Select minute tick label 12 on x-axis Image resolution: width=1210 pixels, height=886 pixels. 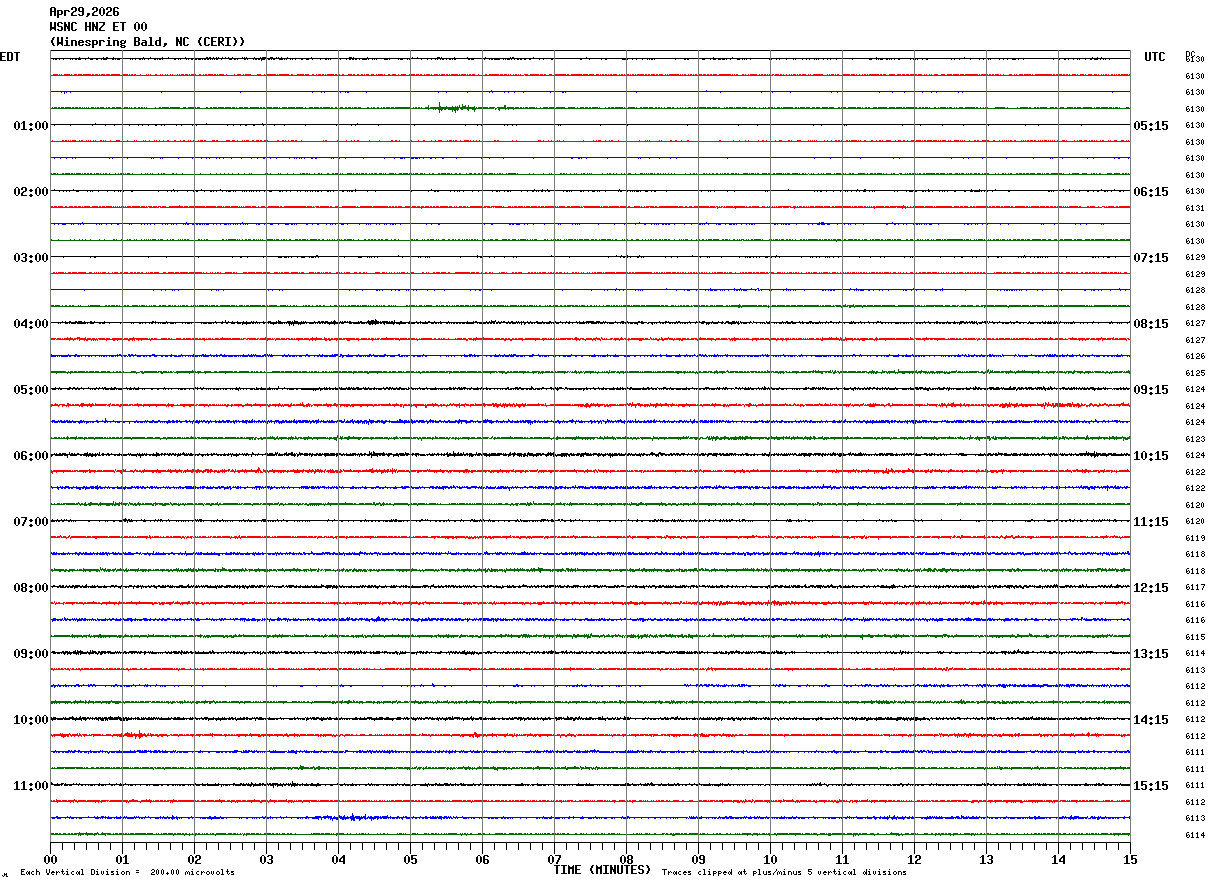(x=914, y=860)
